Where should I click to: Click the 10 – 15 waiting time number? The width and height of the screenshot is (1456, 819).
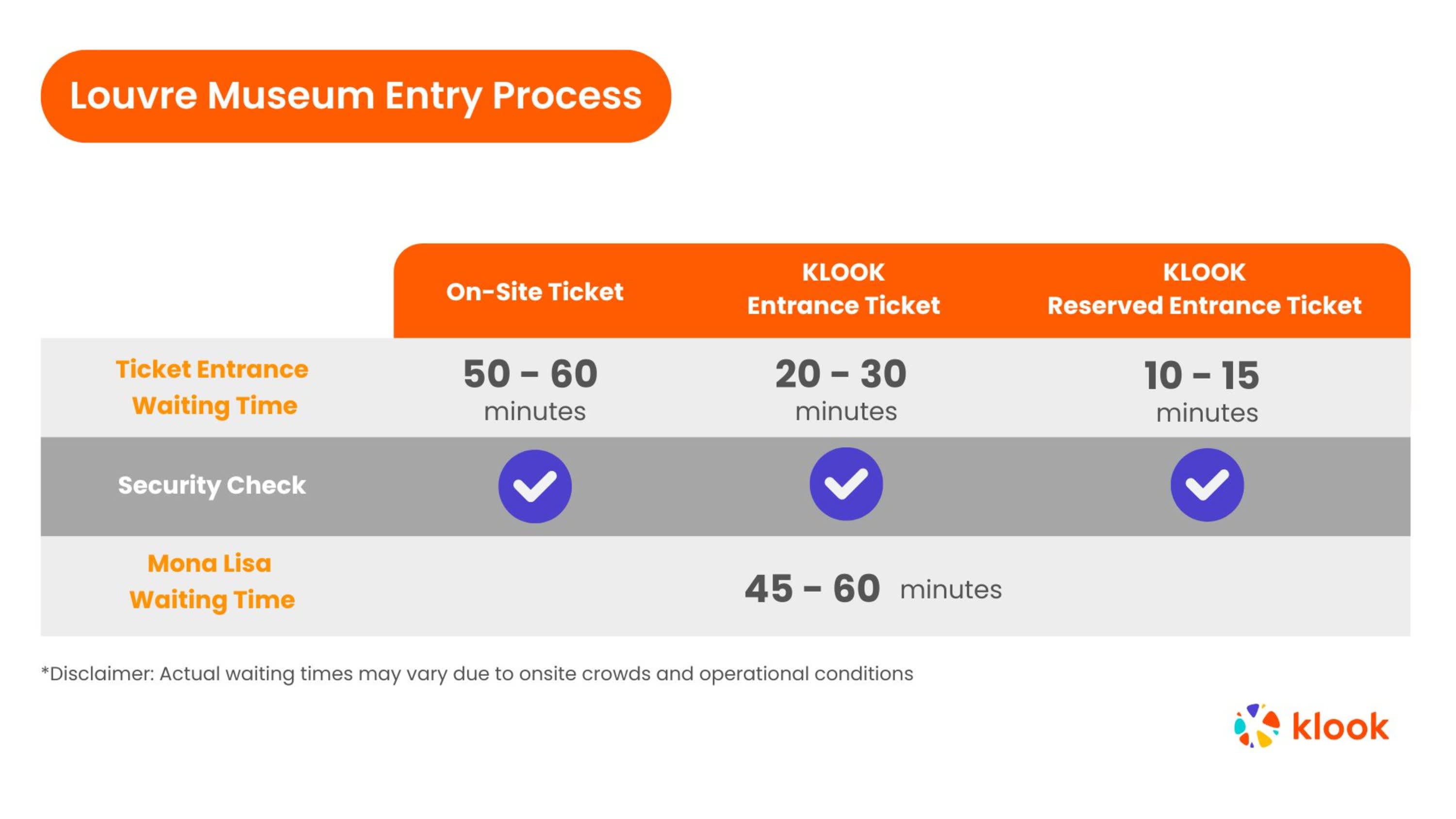[1202, 376]
